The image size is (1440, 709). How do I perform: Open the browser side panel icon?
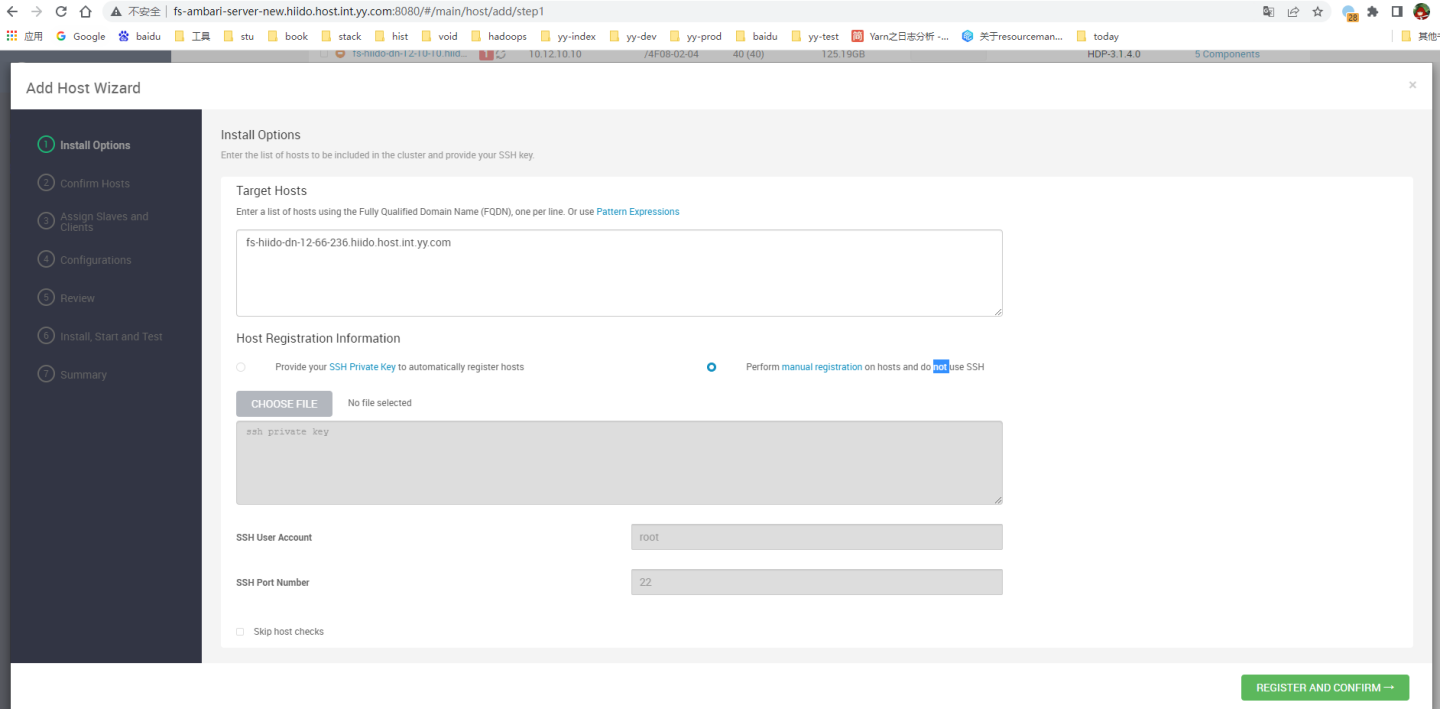(x=1397, y=12)
